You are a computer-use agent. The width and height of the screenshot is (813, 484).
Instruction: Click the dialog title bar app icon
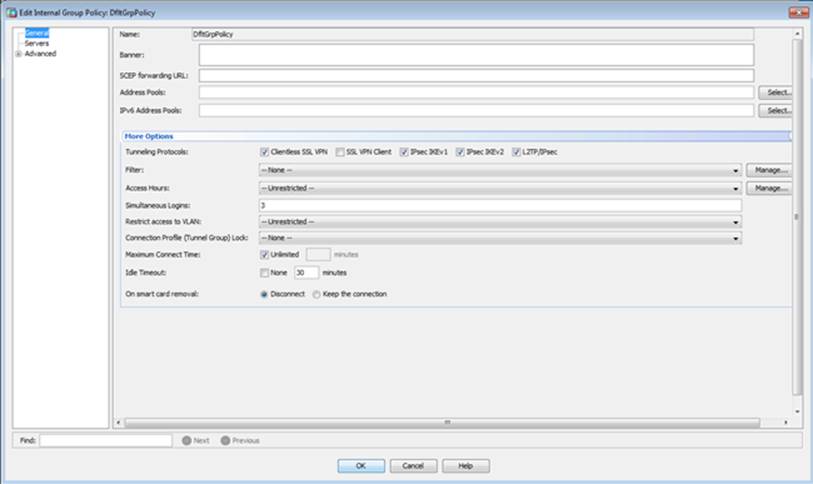coord(11,11)
